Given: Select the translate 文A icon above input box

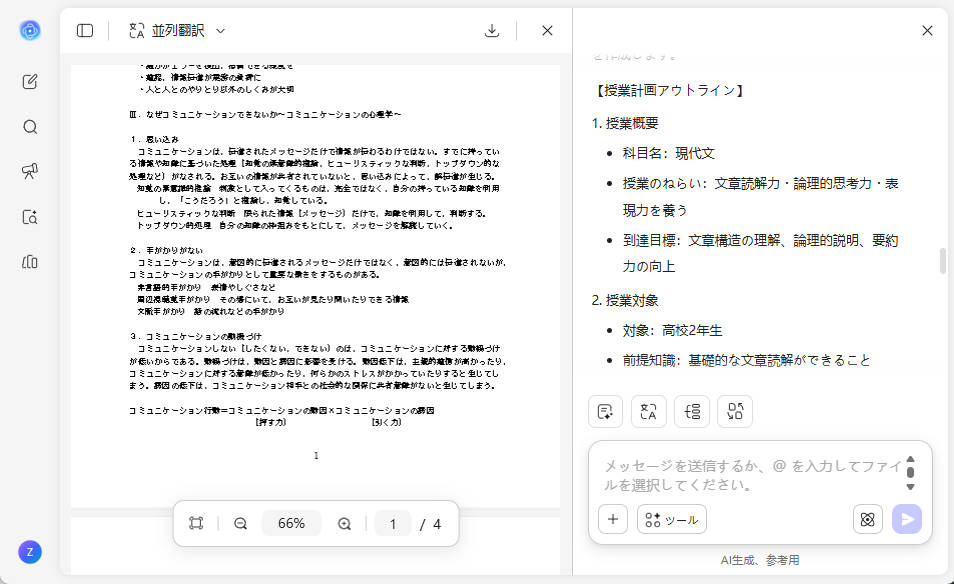Looking at the screenshot, I should tap(648, 411).
